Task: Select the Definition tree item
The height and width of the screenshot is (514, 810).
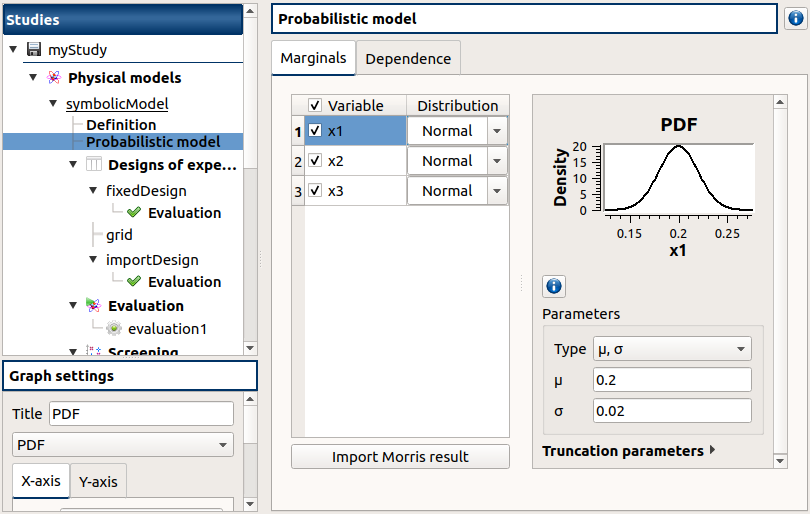Action: coord(121,125)
